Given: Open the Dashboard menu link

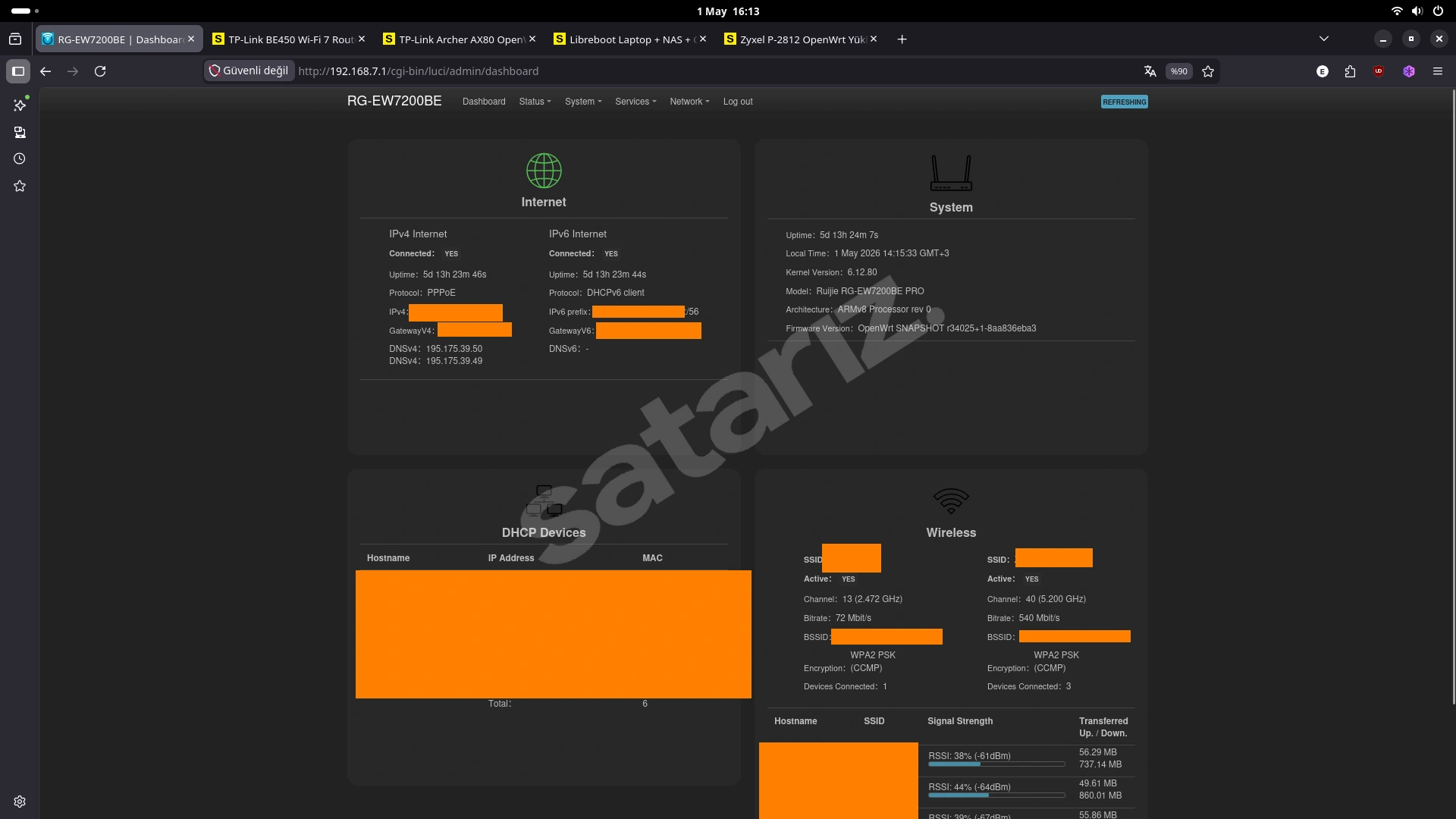Looking at the screenshot, I should (484, 102).
